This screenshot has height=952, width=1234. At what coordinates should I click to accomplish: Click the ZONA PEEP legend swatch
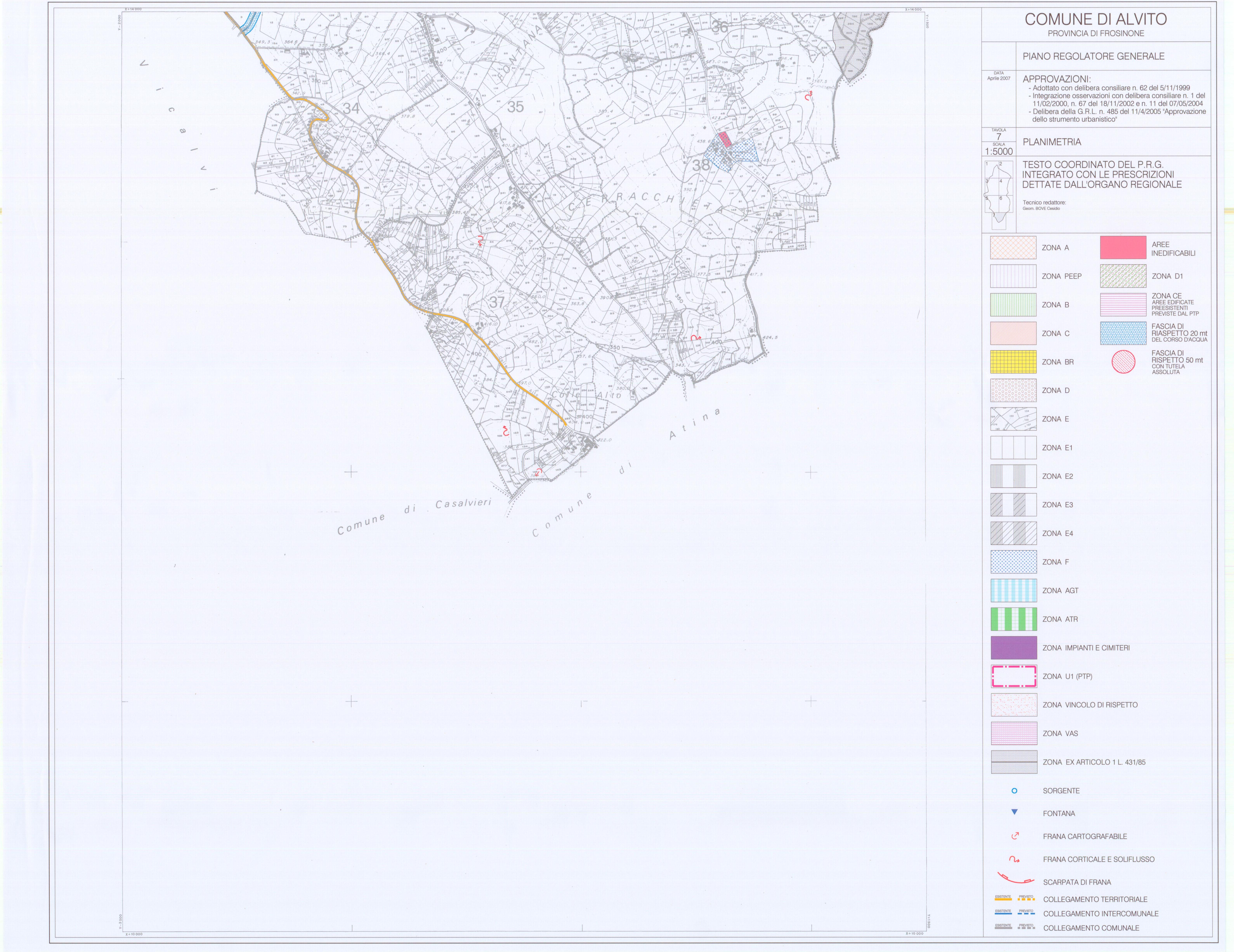click(x=1013, y=276)
